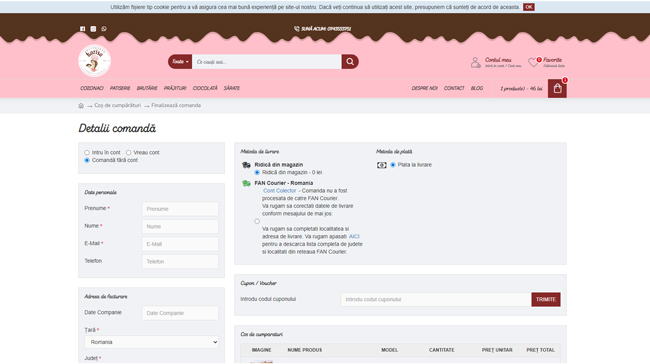This screenshot has height=364, width=650.
Task: Open the CIOCOLATĂ menu
Action: point(205,88)
